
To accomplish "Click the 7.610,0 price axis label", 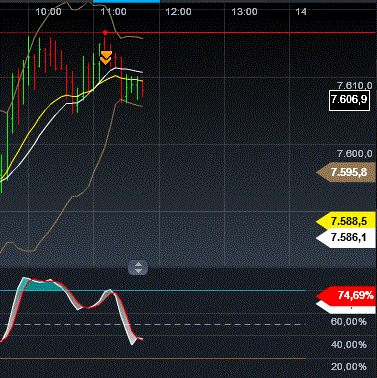I will click(354, 86).
